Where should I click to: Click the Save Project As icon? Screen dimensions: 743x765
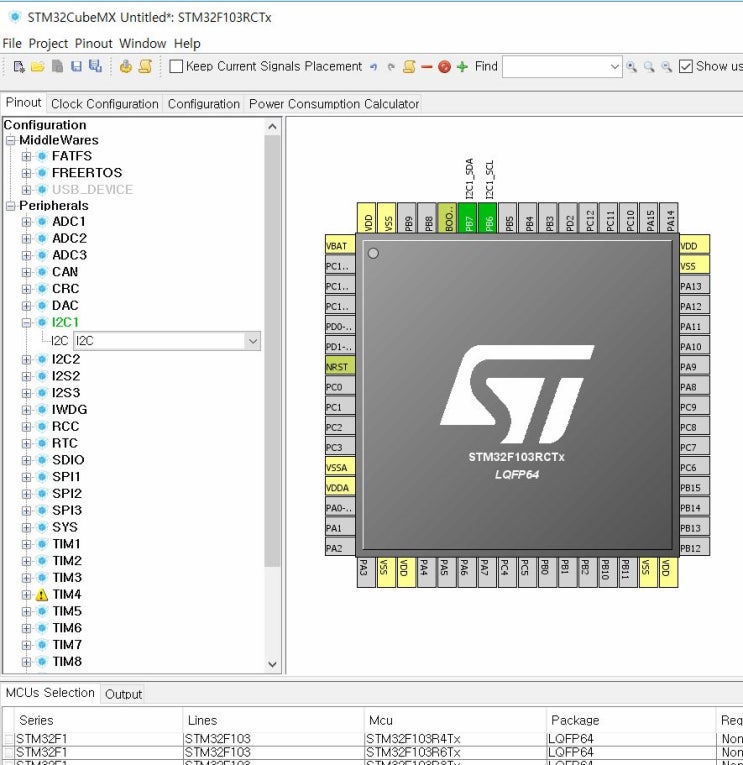click(x=95, y=66)
